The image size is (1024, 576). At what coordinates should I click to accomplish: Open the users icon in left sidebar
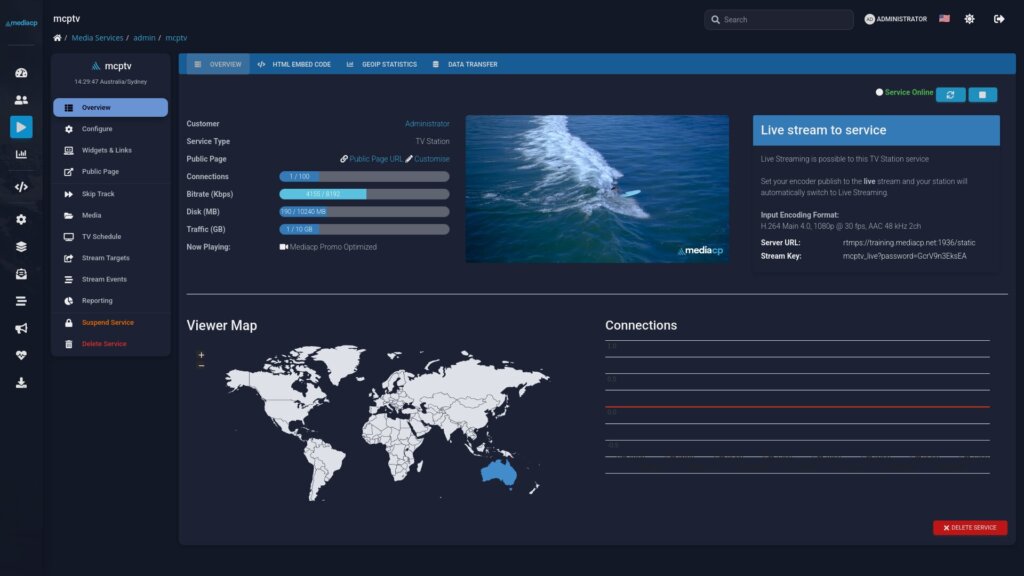(21, 100)
